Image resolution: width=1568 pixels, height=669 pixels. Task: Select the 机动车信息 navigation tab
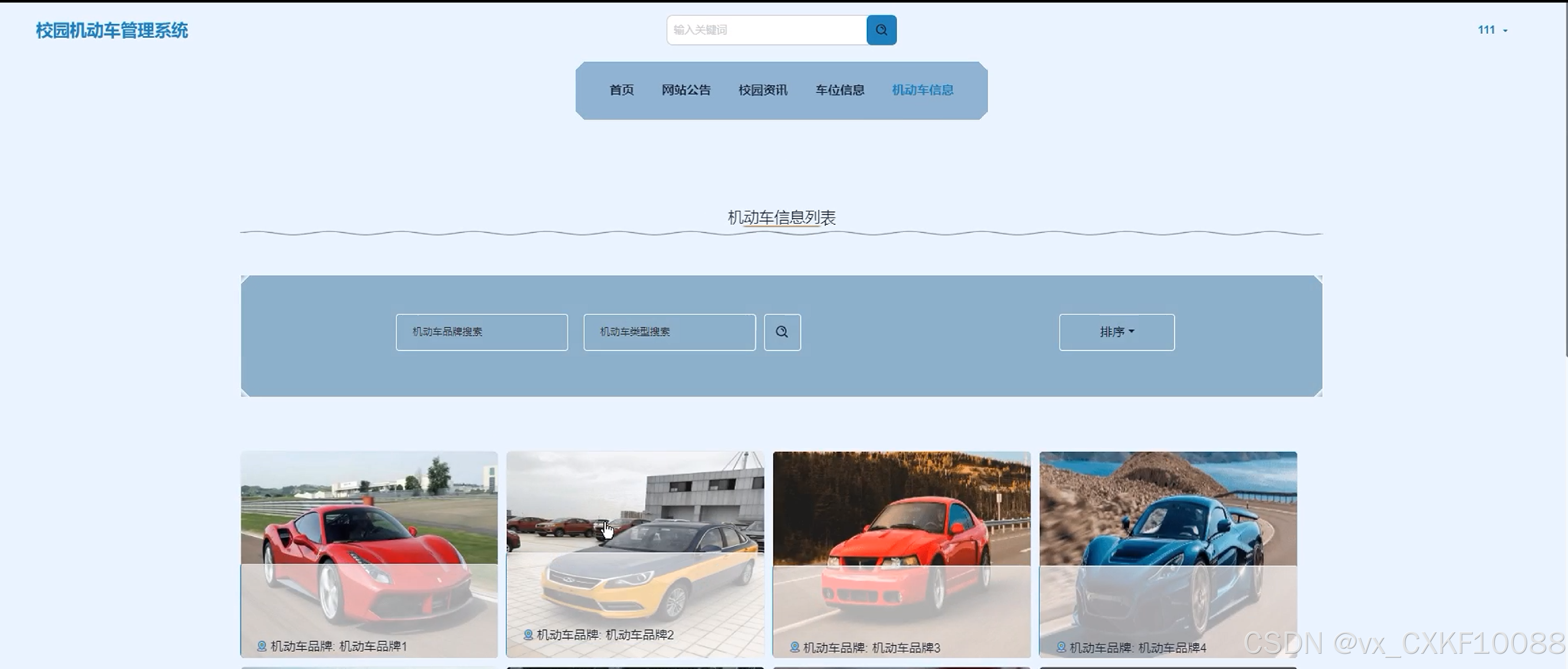point(922,90)
